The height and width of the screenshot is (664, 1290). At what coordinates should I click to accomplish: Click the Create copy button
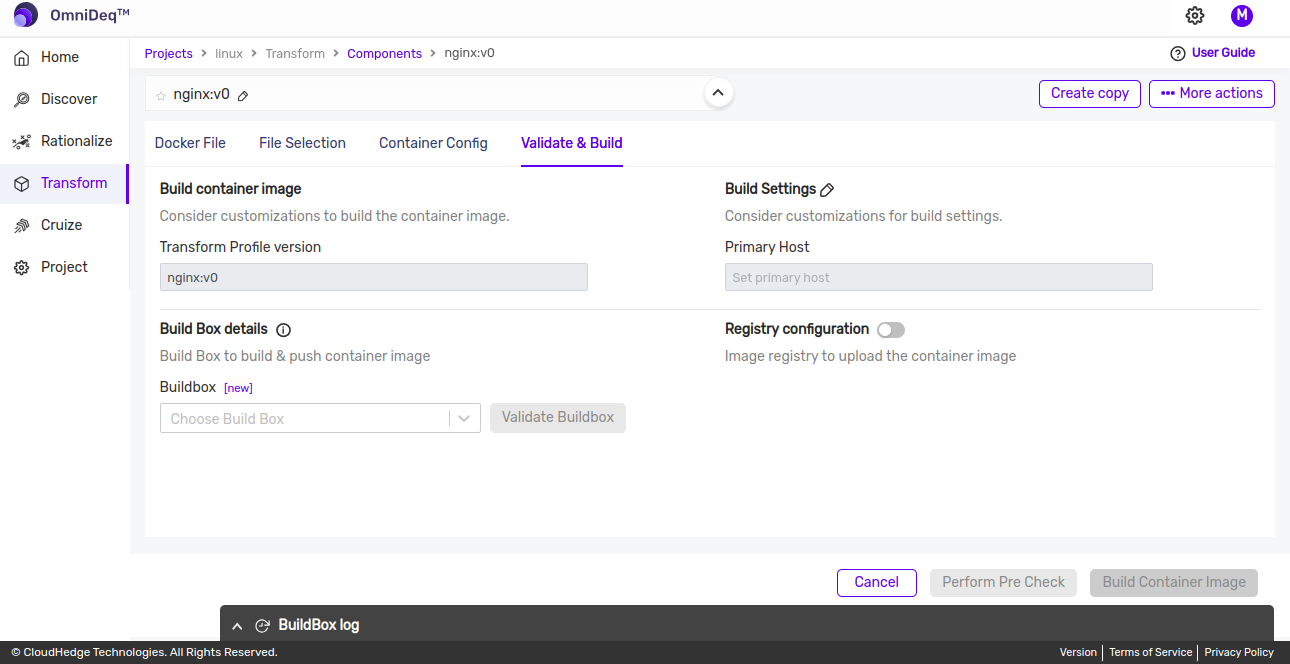pos(1090,93)
